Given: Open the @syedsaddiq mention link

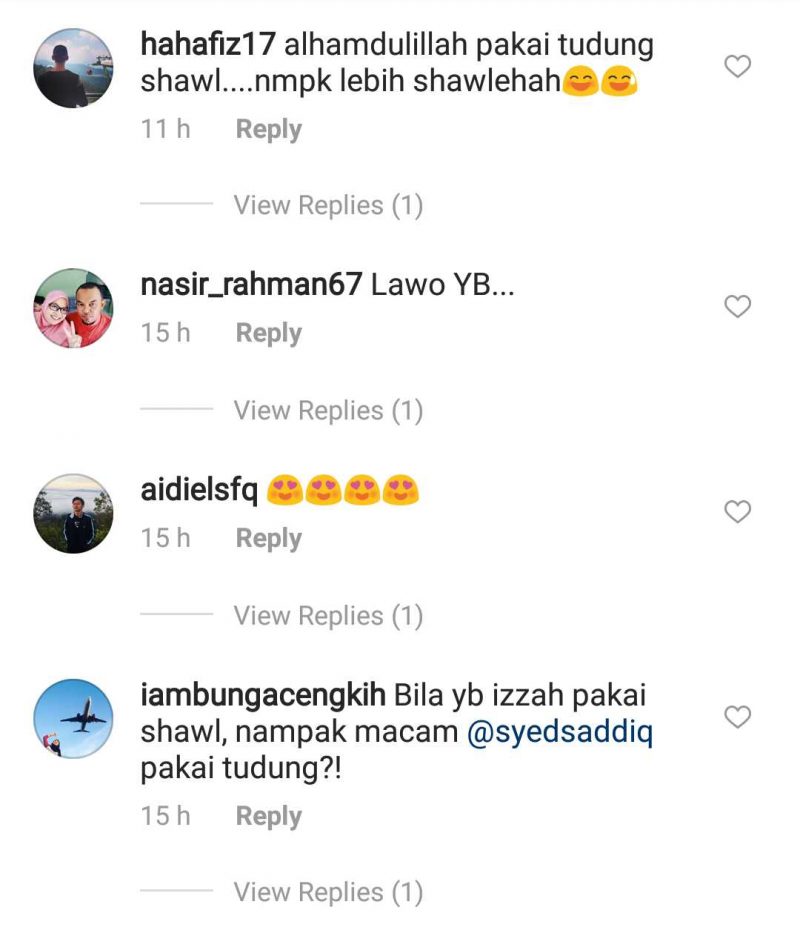Looking at the screenshot, I should point(560,732).
